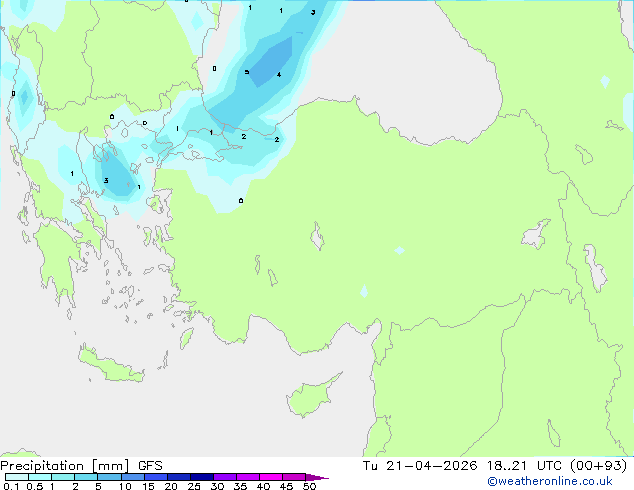634x490 pixels.
Task: Pick the 45–50 mm legend color box
Action: tap(294, 477)
